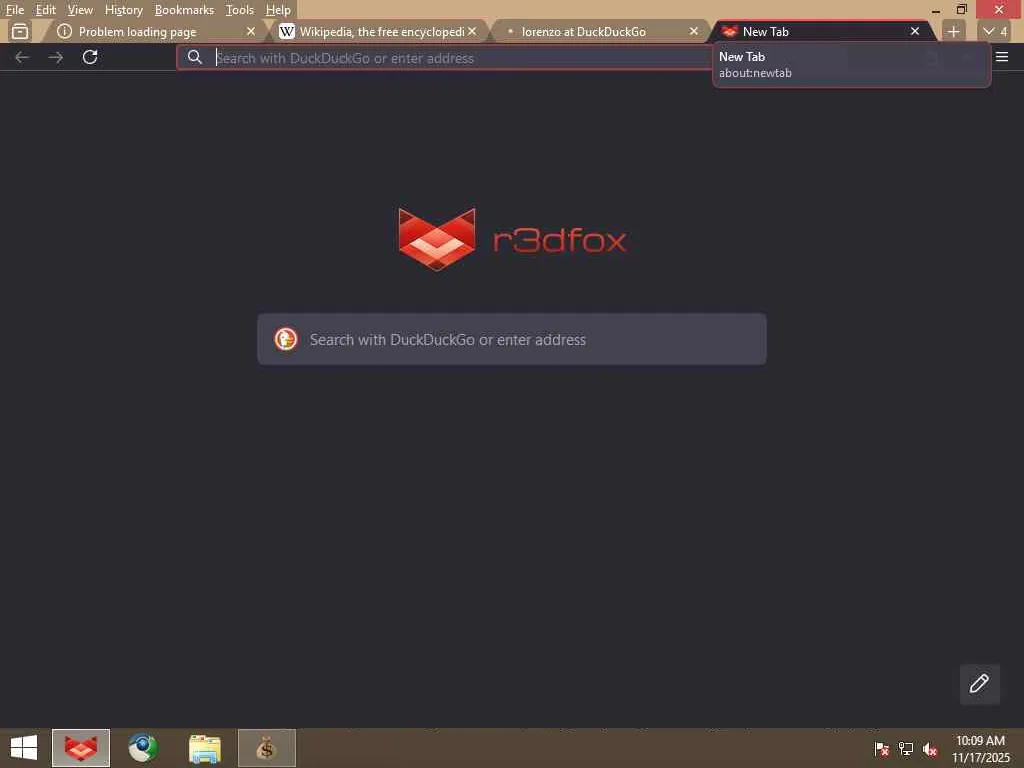Click the info icon on Problem loading tab
This screenshot has width=1024, height=768.
coord(64,31)
